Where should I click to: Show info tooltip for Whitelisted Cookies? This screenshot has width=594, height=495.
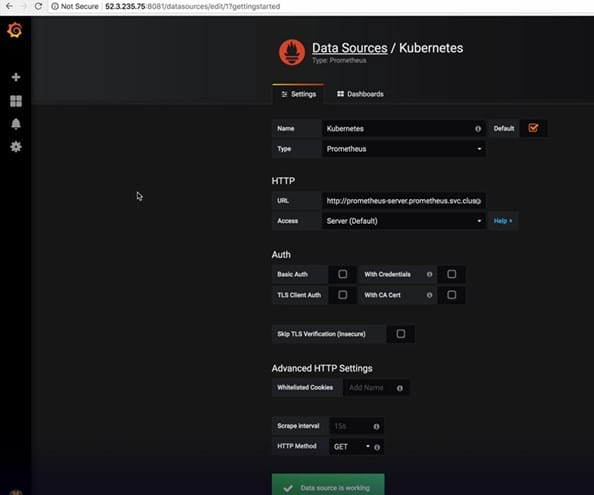click(400, 388)
